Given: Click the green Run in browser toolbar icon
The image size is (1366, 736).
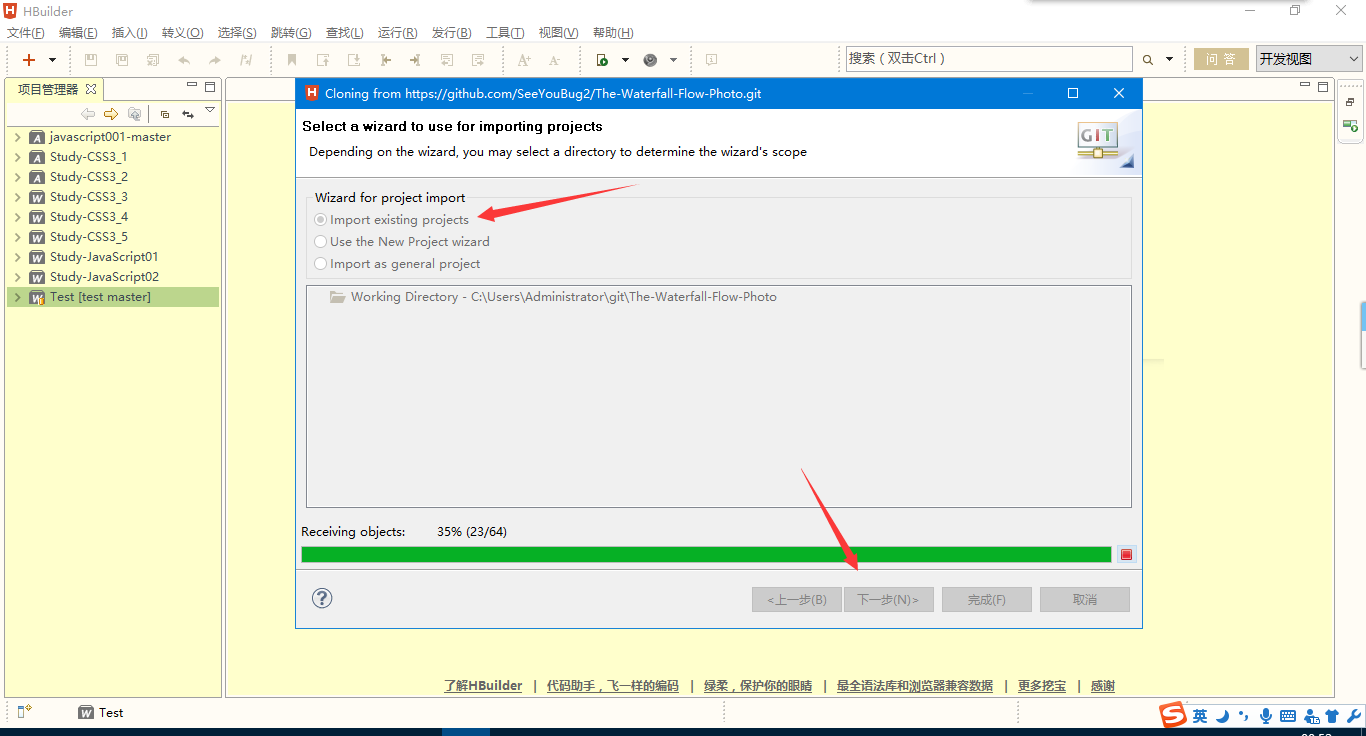Looking at the screenshot, I should tap(602, 60).
